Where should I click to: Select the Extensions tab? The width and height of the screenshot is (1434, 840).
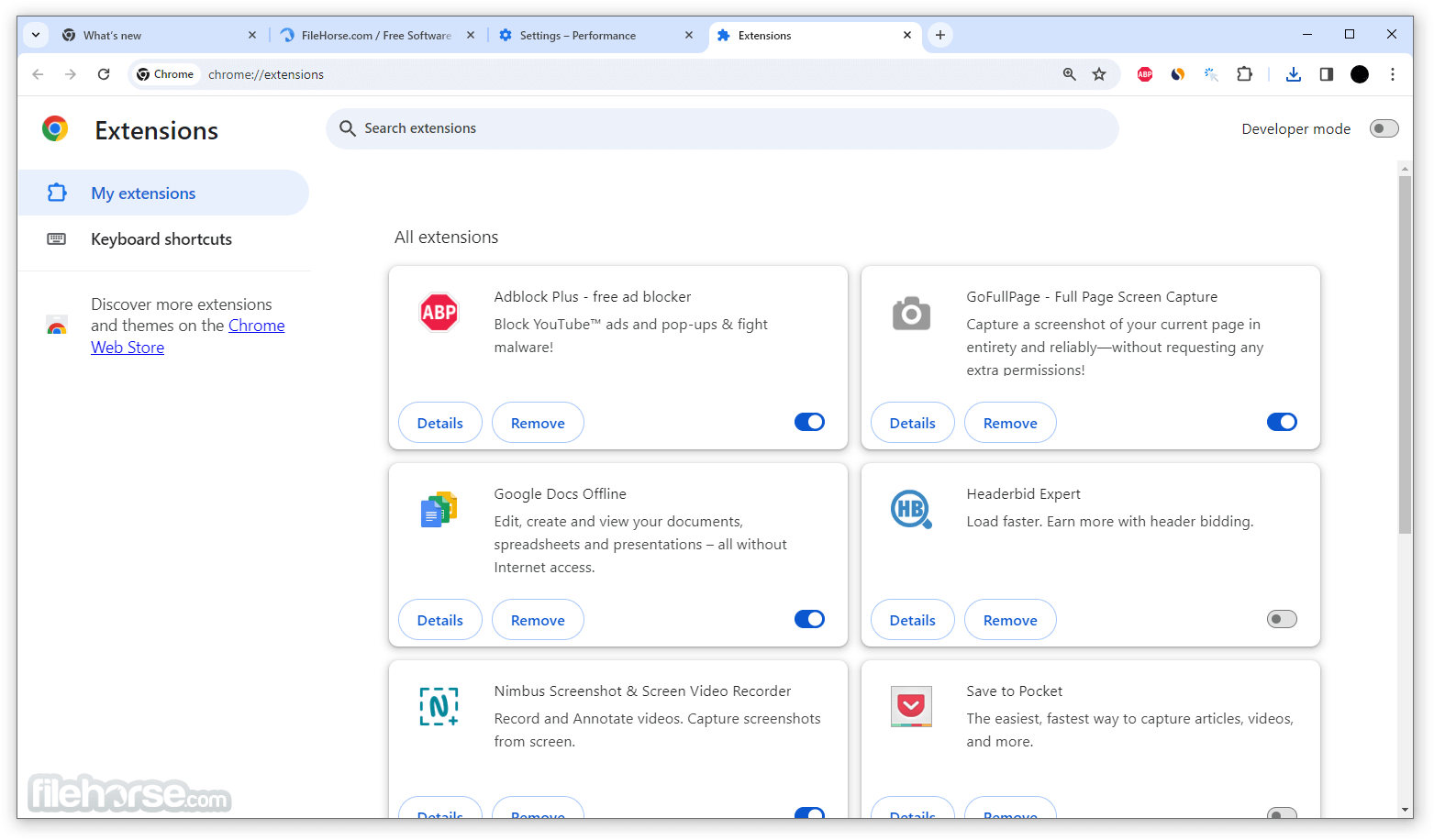point(815,35)
